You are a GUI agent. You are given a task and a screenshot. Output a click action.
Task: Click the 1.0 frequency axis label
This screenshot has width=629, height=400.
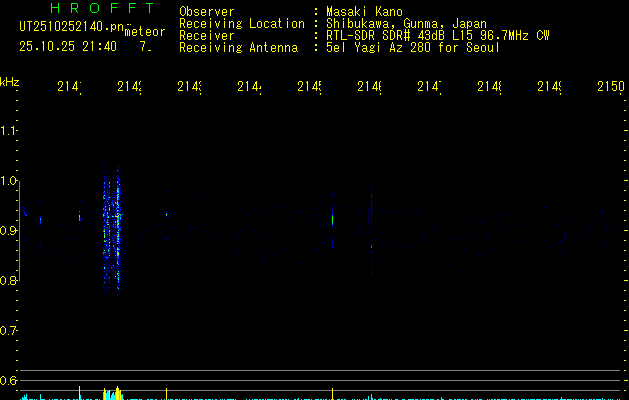pyautogui.click(x=8, y=181)
